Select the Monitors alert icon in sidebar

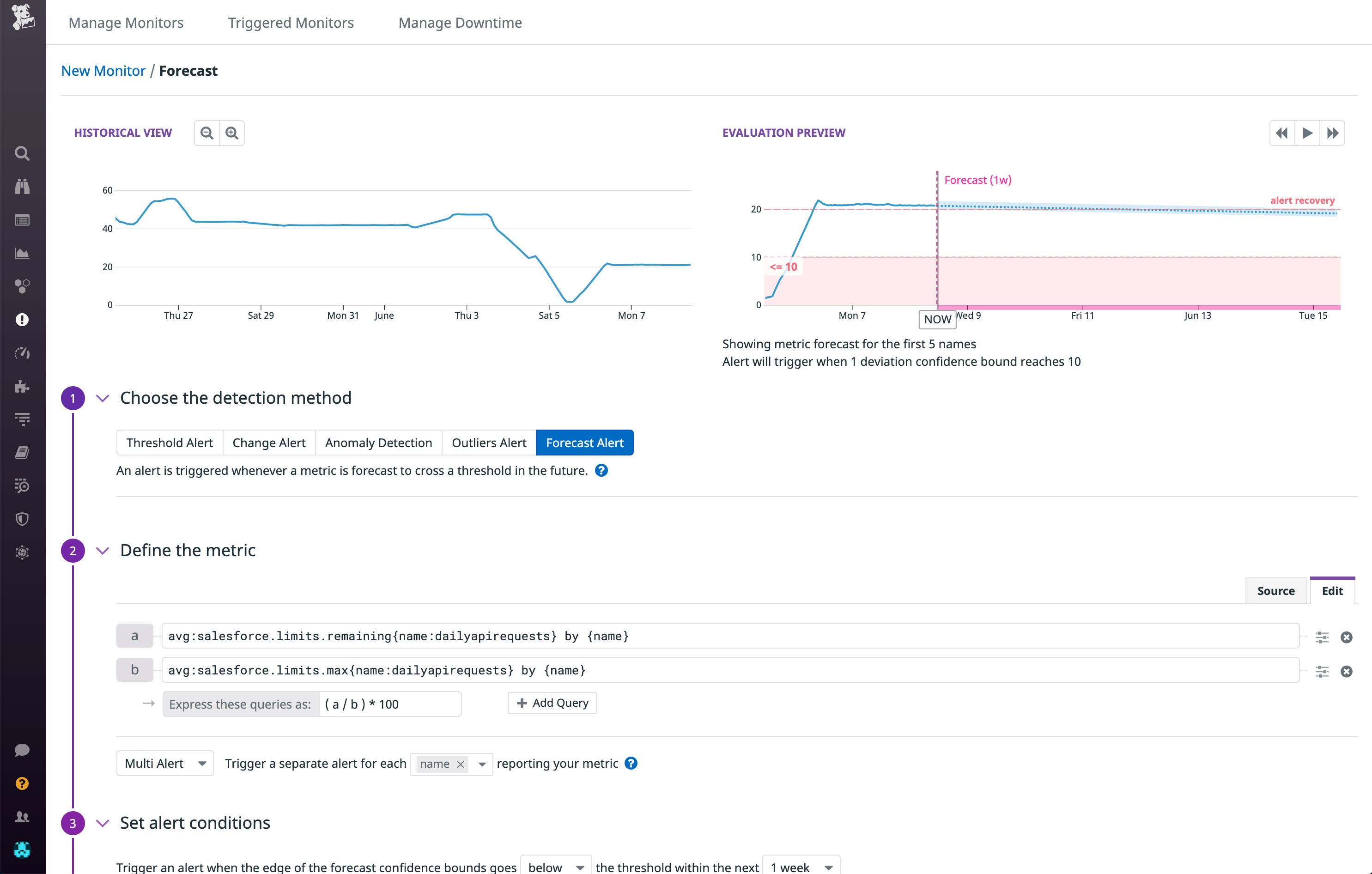(22, 320)
